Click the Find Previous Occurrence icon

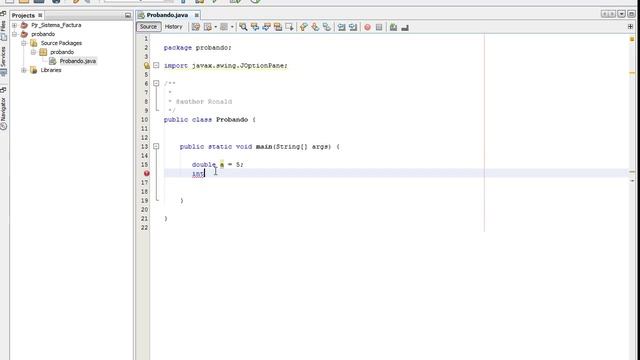point(255,27)
